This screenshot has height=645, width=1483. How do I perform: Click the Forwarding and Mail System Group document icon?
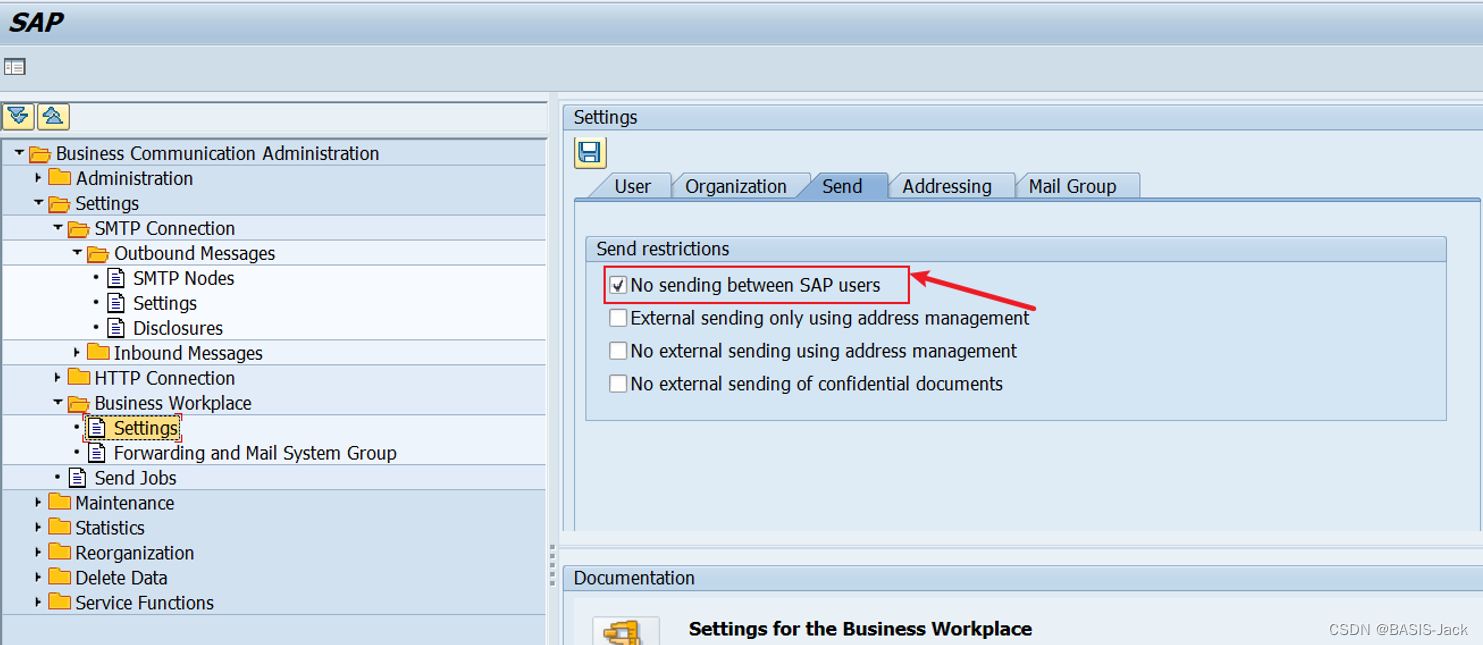pos(97,453)
